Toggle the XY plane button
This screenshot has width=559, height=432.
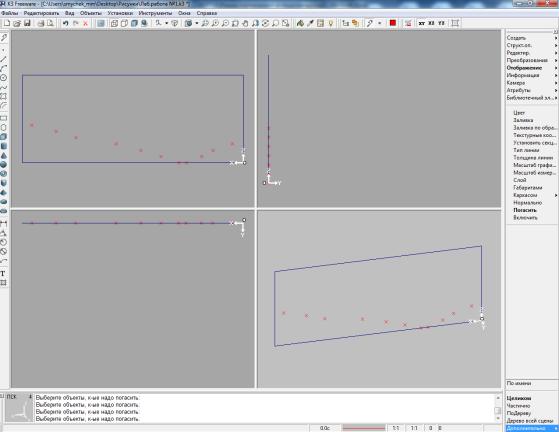point(422,23)
